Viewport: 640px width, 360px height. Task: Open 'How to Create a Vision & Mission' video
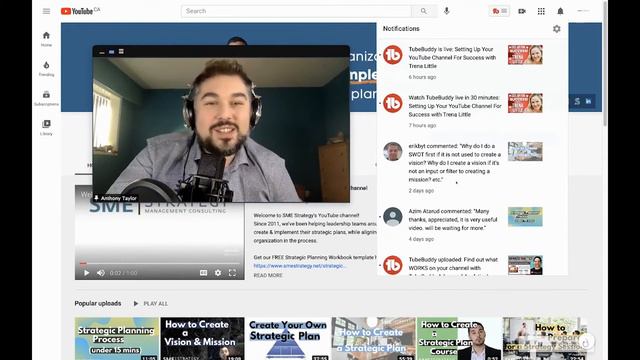tap(202, 338)
